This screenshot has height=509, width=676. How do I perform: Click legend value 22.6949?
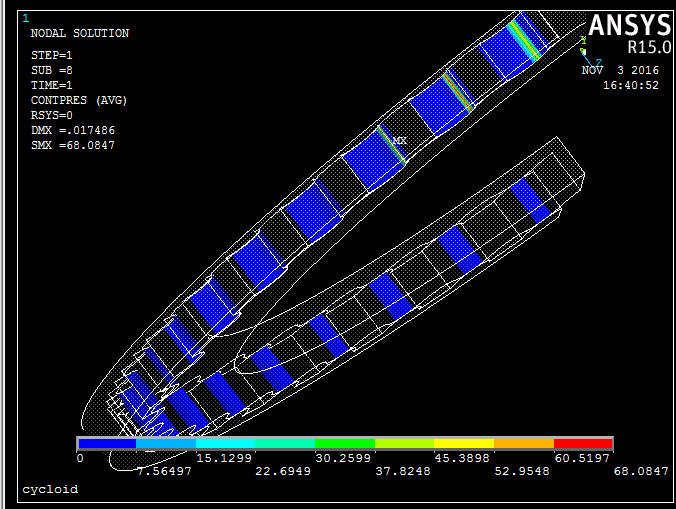pyautogui.click(x=283, y=471)
